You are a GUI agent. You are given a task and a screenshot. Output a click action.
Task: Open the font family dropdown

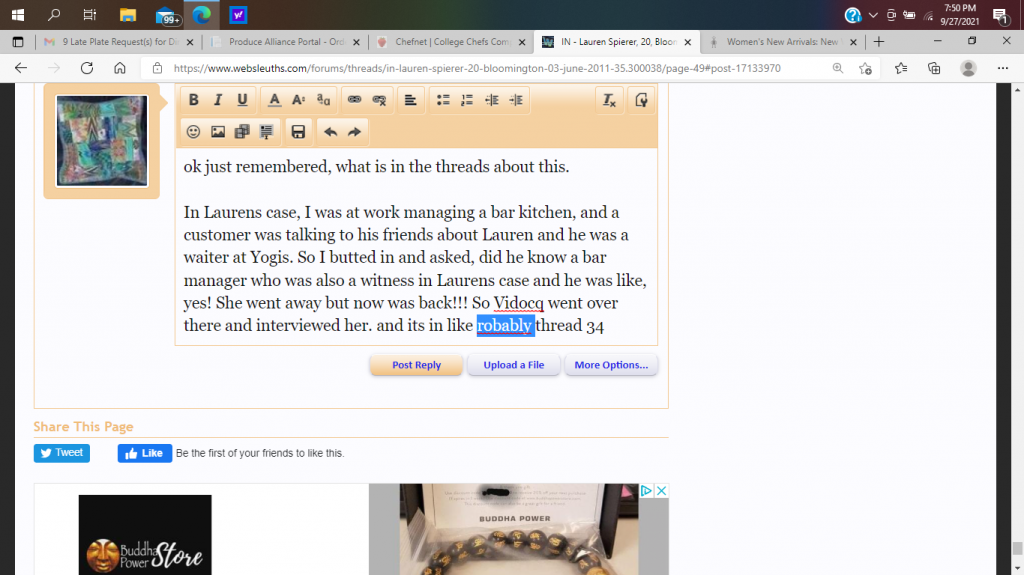click(323, 100)
